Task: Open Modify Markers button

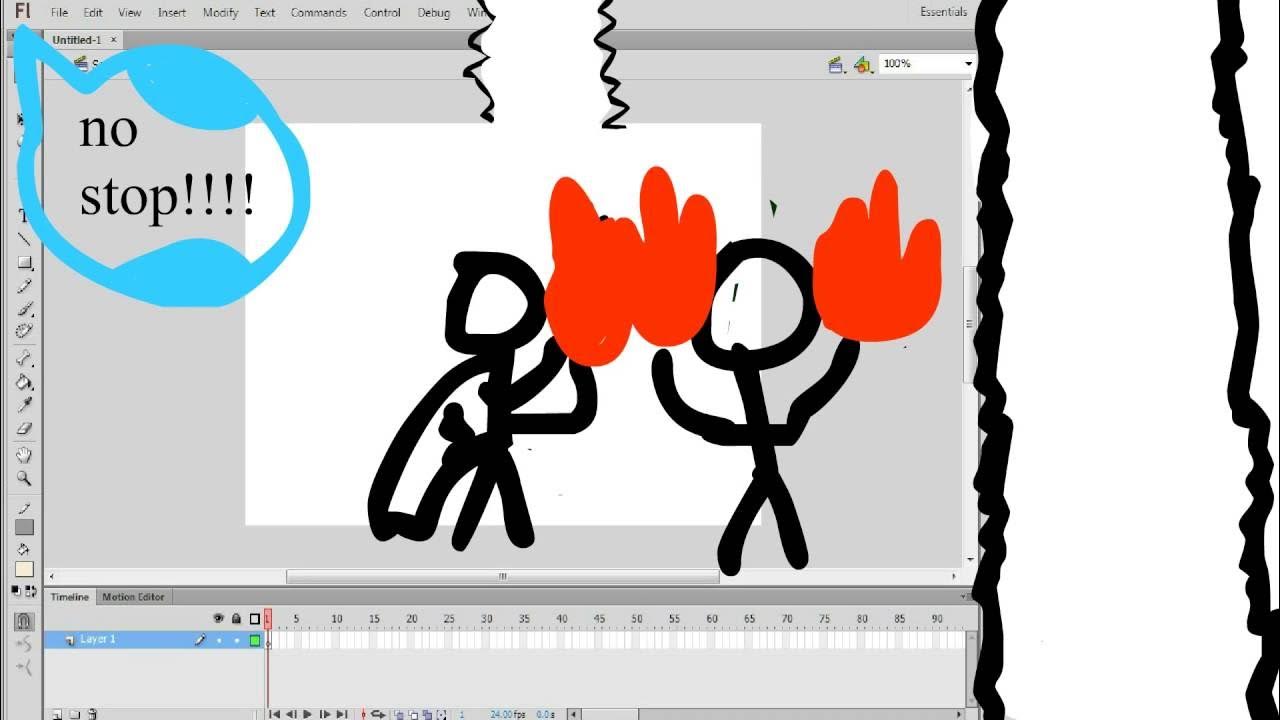Action: click(441, 714)
